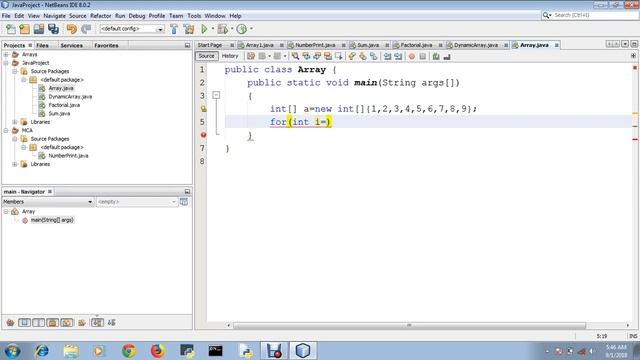Toggle Show Inner Classes filter in Navigator

pyautogui.click(x=67, y=323)
